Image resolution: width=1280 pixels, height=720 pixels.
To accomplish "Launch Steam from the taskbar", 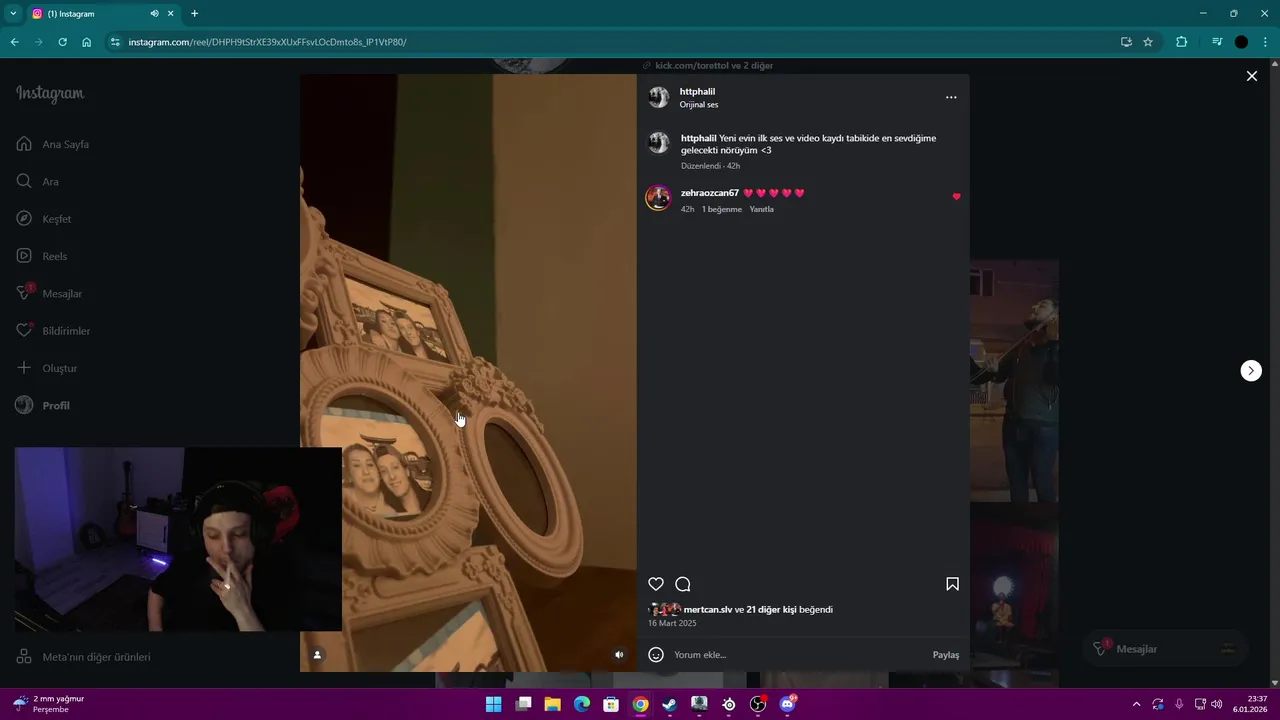I will pyautogui.click(x=670, y=704).
